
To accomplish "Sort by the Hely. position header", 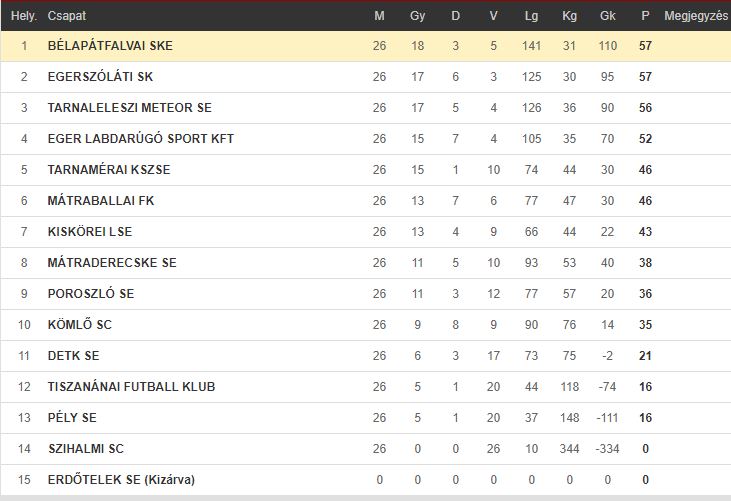I will 24,16.
